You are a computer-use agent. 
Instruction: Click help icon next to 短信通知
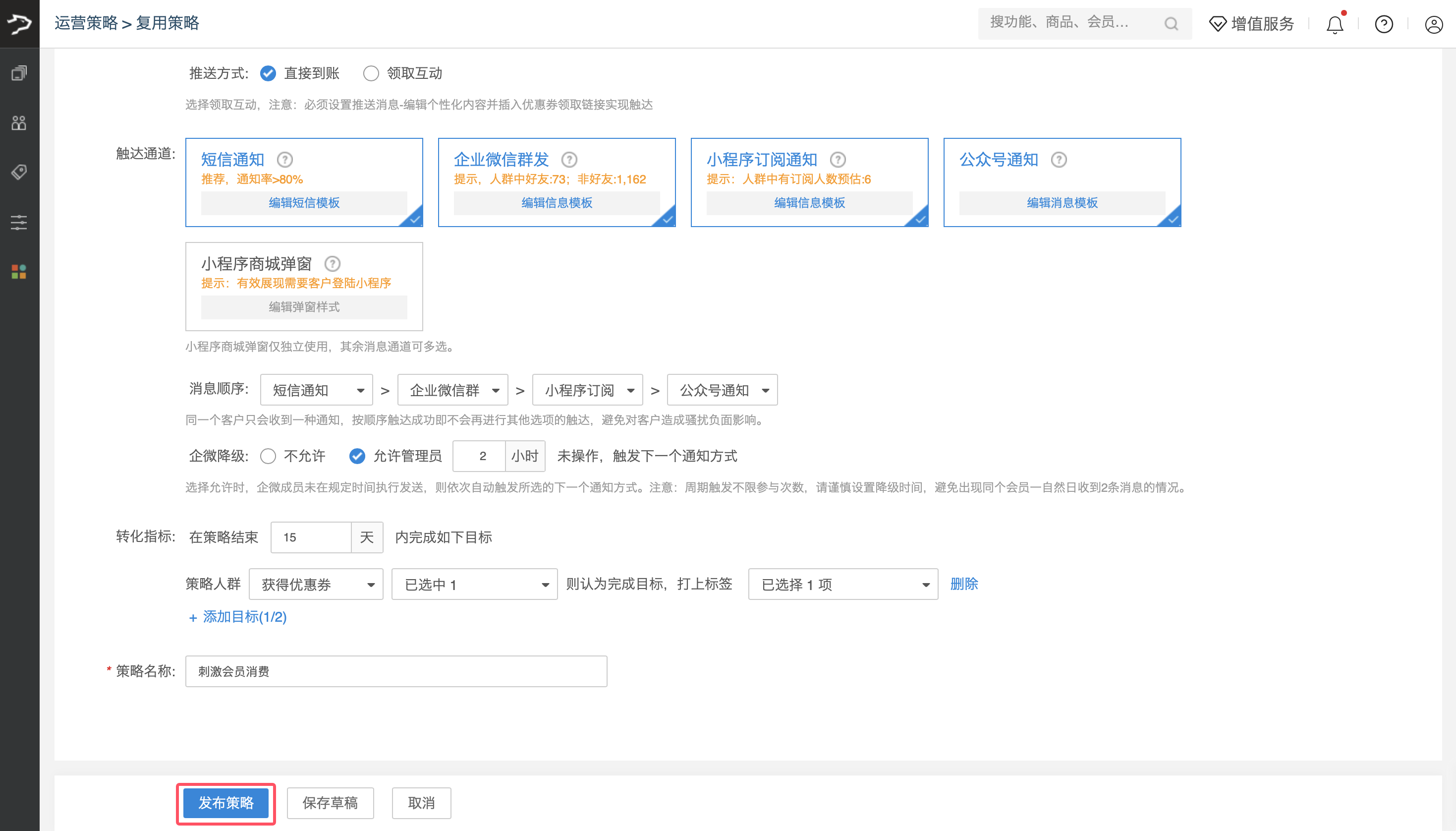(284, 160)
